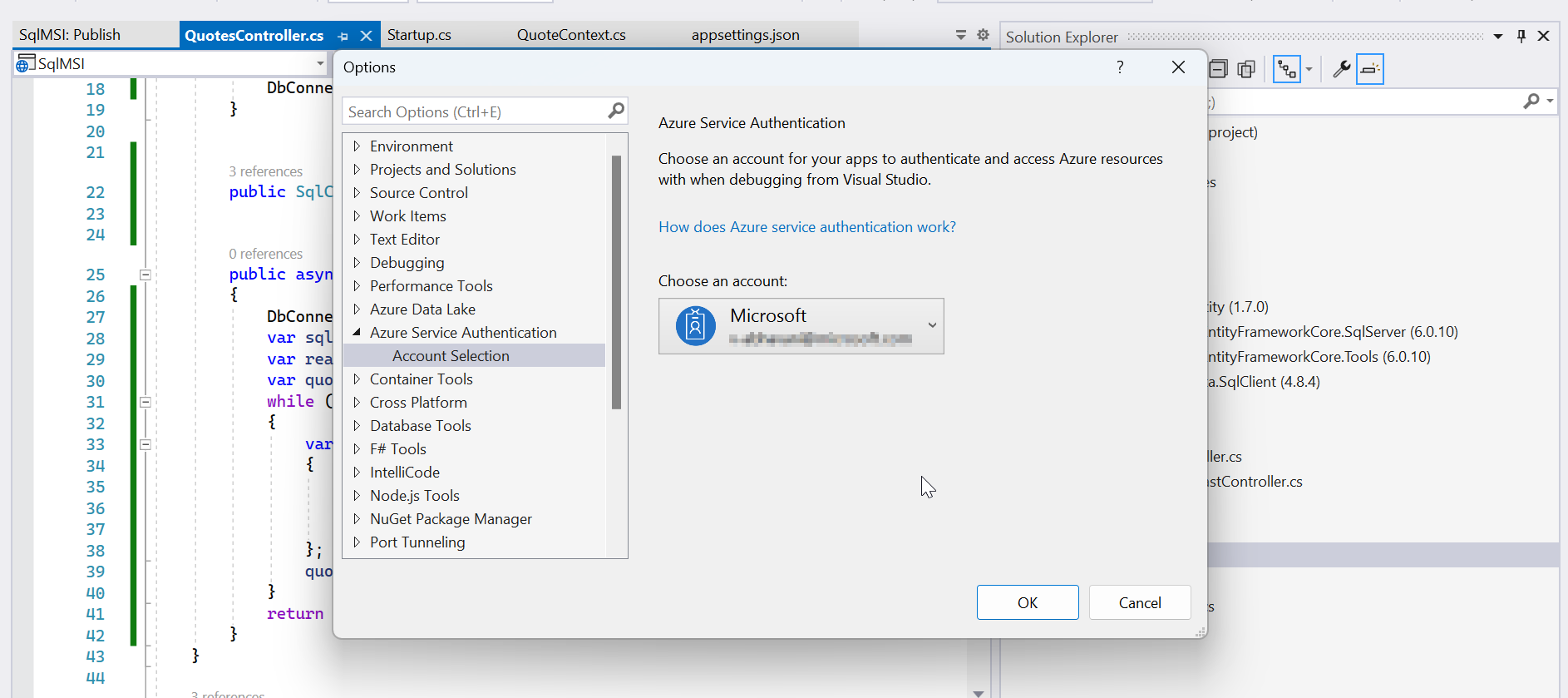Collapse code block at line 25
This screenshot has width=1568, height=698.
point(145,275)
